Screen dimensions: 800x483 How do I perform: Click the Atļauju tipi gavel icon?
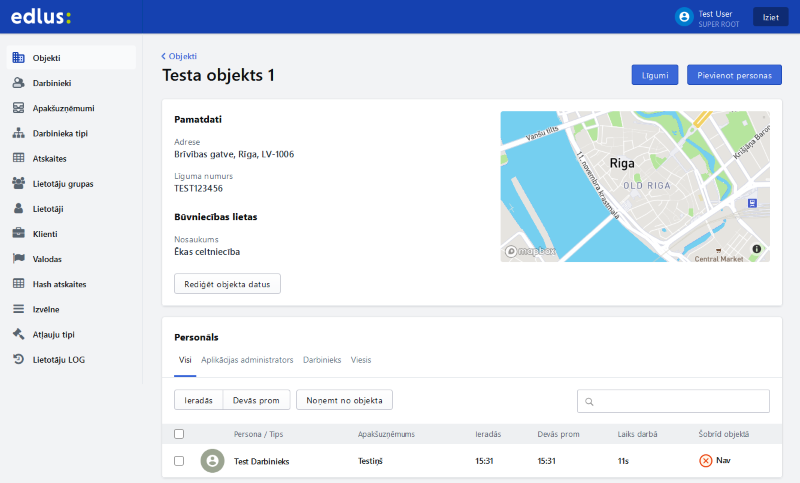click(18, 333)
